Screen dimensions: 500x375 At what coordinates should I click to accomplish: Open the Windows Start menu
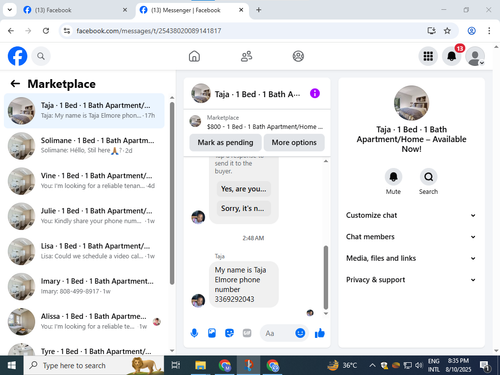pos(12,366)
